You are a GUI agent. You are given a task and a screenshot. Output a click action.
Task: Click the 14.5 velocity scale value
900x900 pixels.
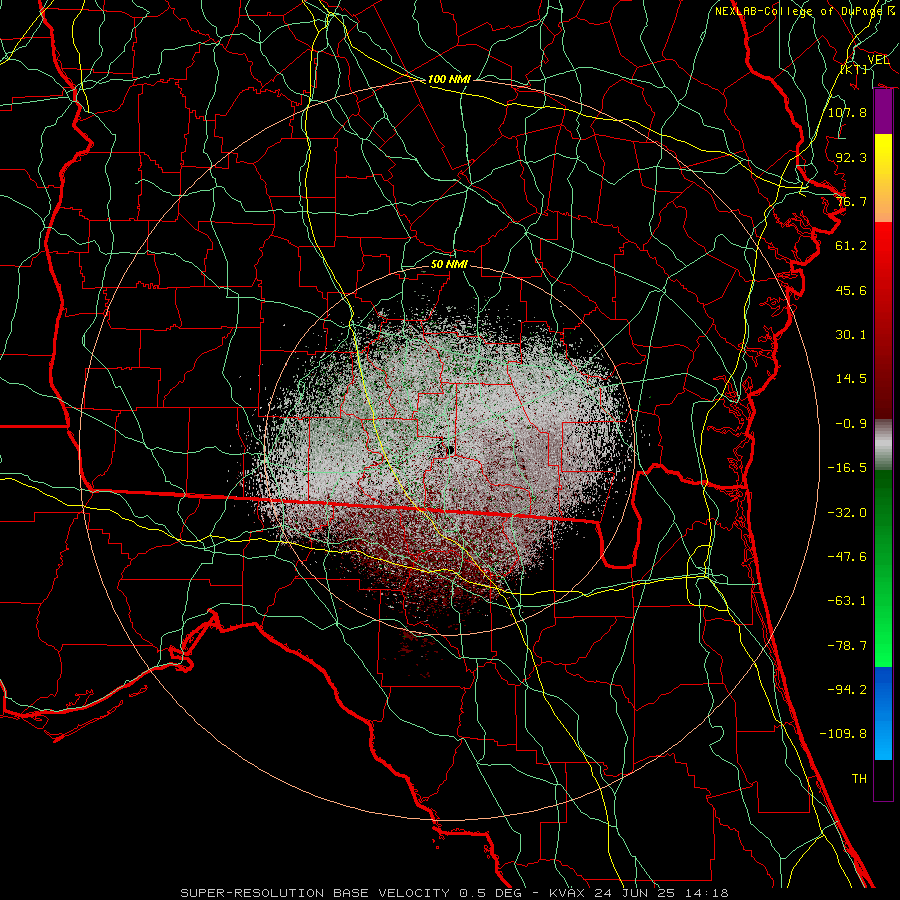(851, 379)
